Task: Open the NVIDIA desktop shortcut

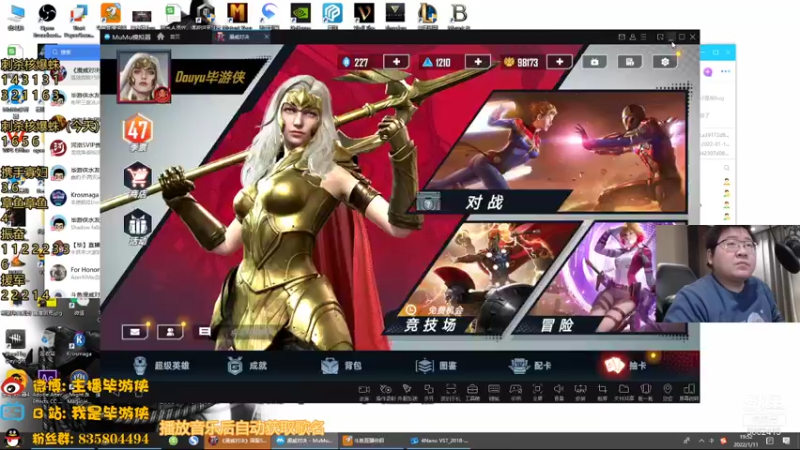Action: [301, 15]
